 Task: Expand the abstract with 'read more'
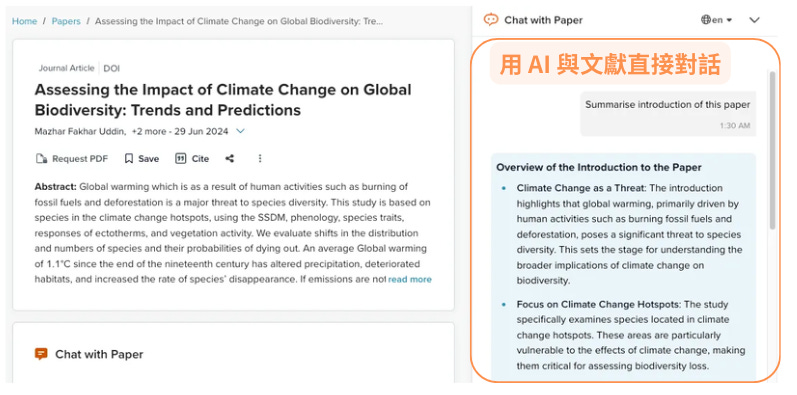pos(410,279)
